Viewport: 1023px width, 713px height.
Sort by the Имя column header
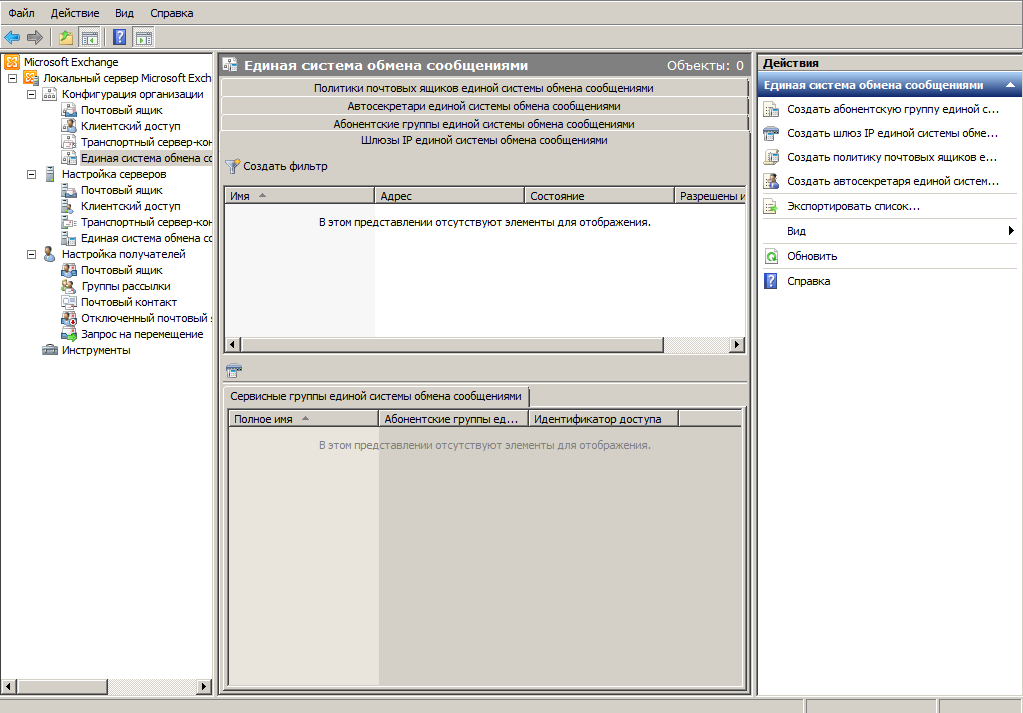(x=299, y=196)
